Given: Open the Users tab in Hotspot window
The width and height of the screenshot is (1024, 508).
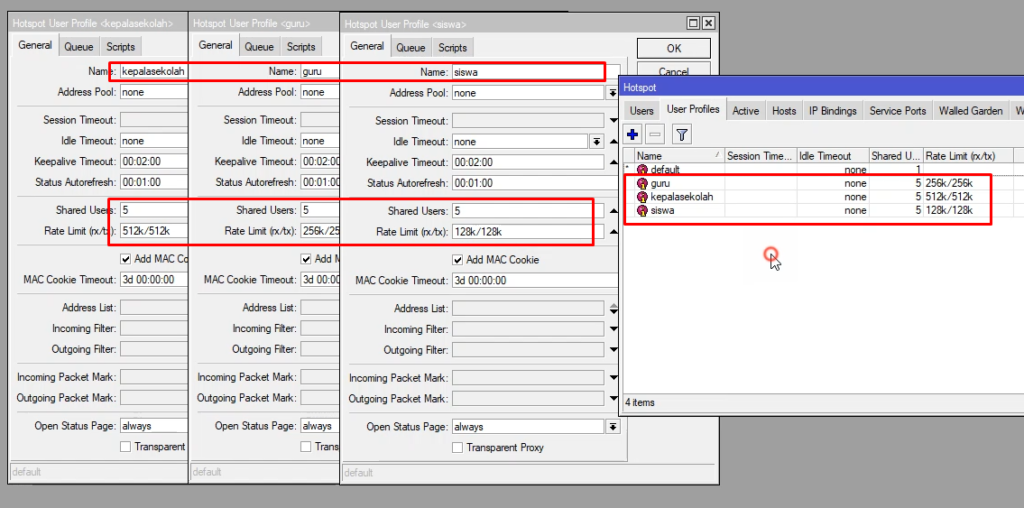Looking at the screenshot, I should (641, 111).
